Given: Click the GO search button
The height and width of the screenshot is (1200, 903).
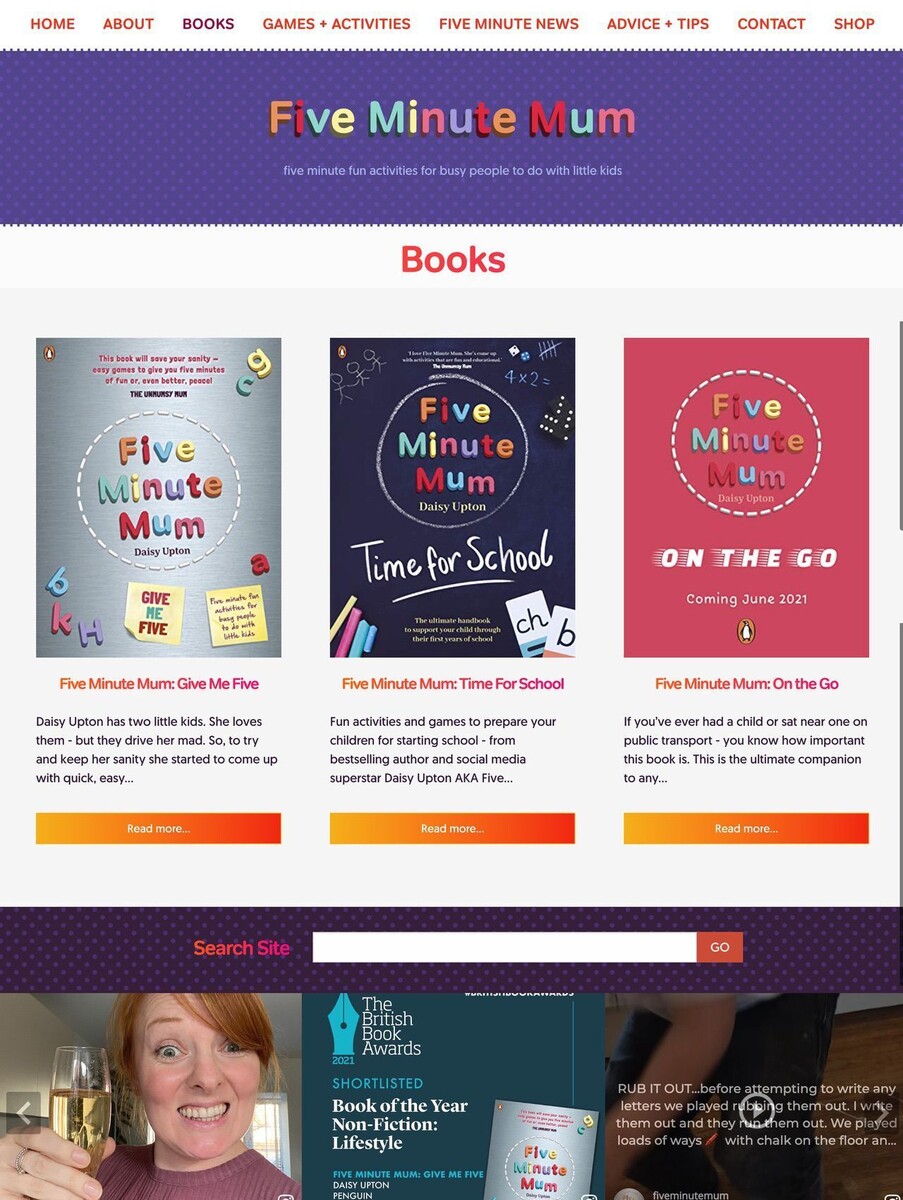Looking at the screenshot, I should [x=720, y=947].
